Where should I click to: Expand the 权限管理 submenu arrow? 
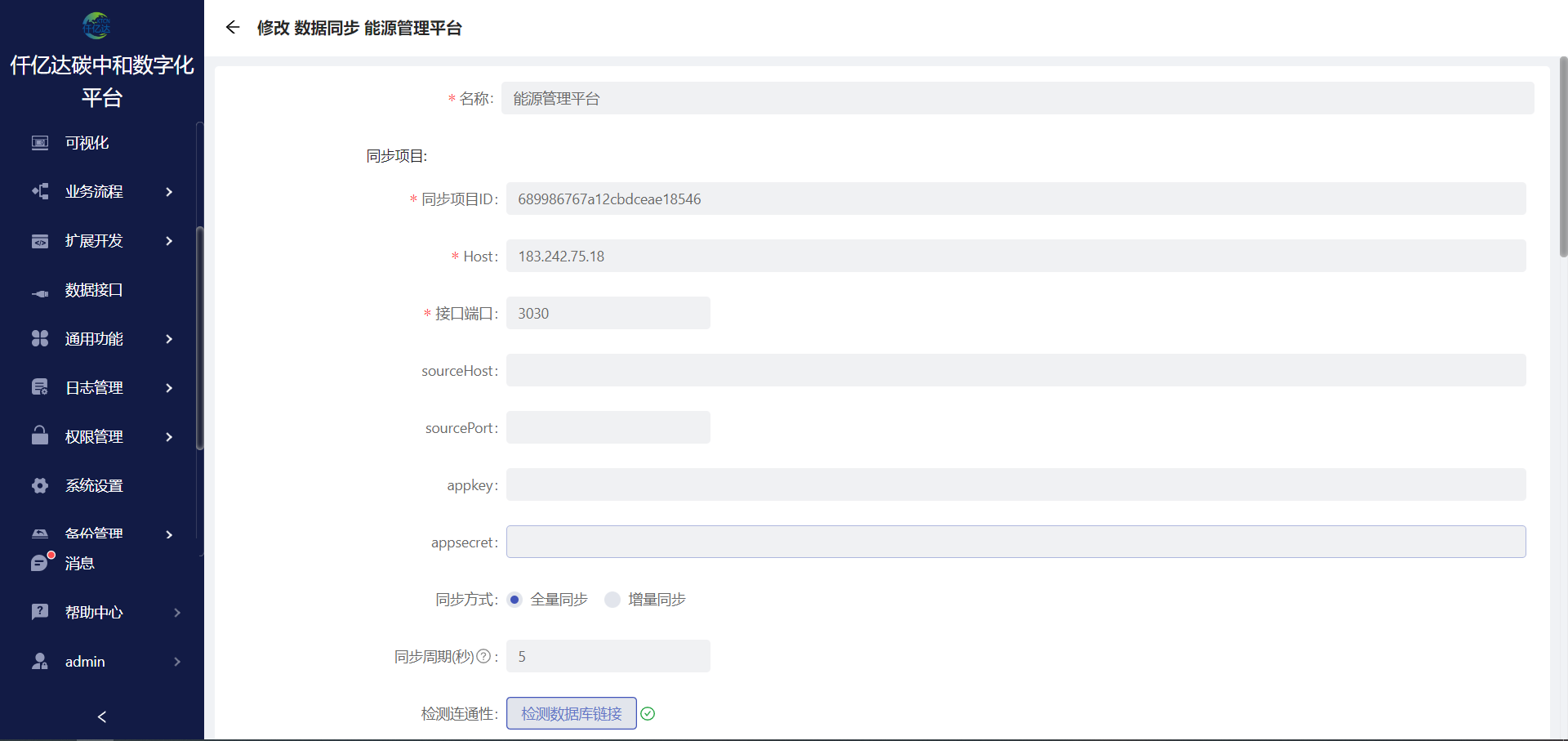point(169,437)
